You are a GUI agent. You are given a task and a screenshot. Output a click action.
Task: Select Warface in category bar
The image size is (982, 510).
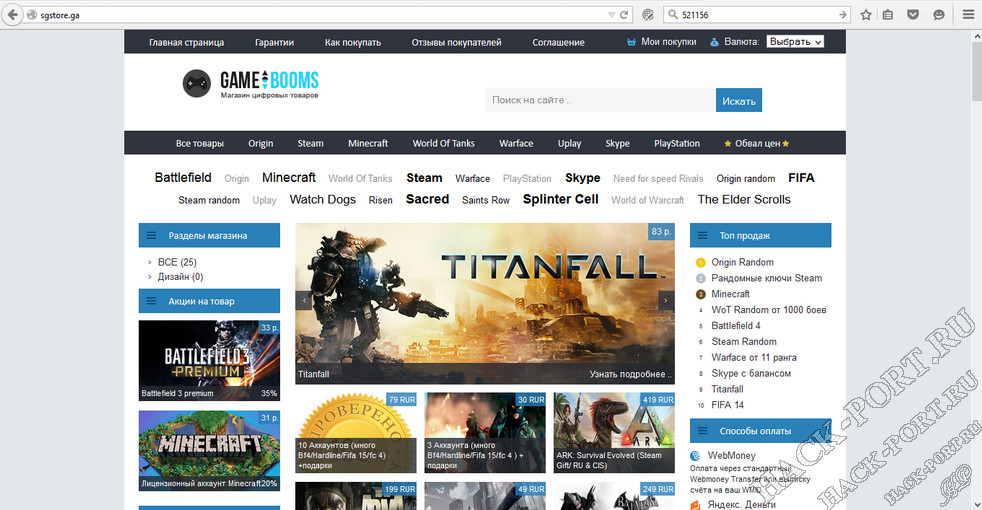(x=516, y=143)
